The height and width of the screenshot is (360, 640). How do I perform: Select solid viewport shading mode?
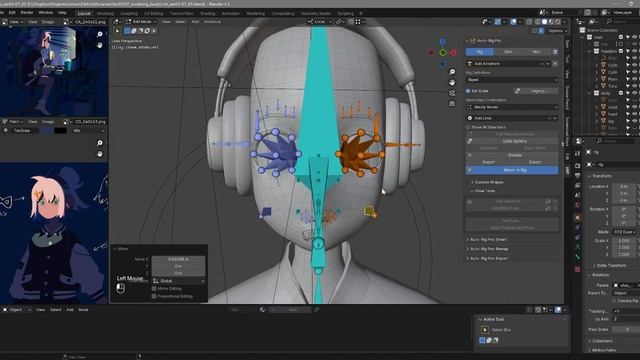click(x=544, y=22)
